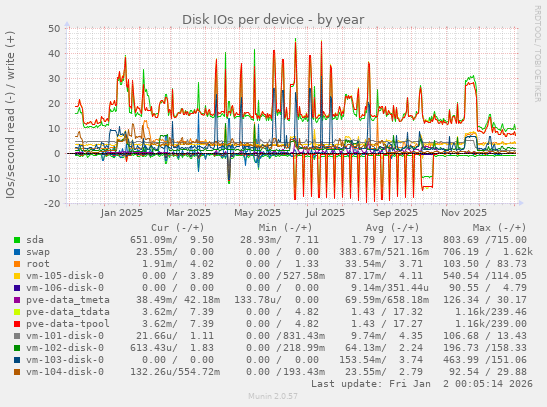Click the -20 y-axis tick label
The width and height of the screenshot is (547, 407).
coord(52,204)
